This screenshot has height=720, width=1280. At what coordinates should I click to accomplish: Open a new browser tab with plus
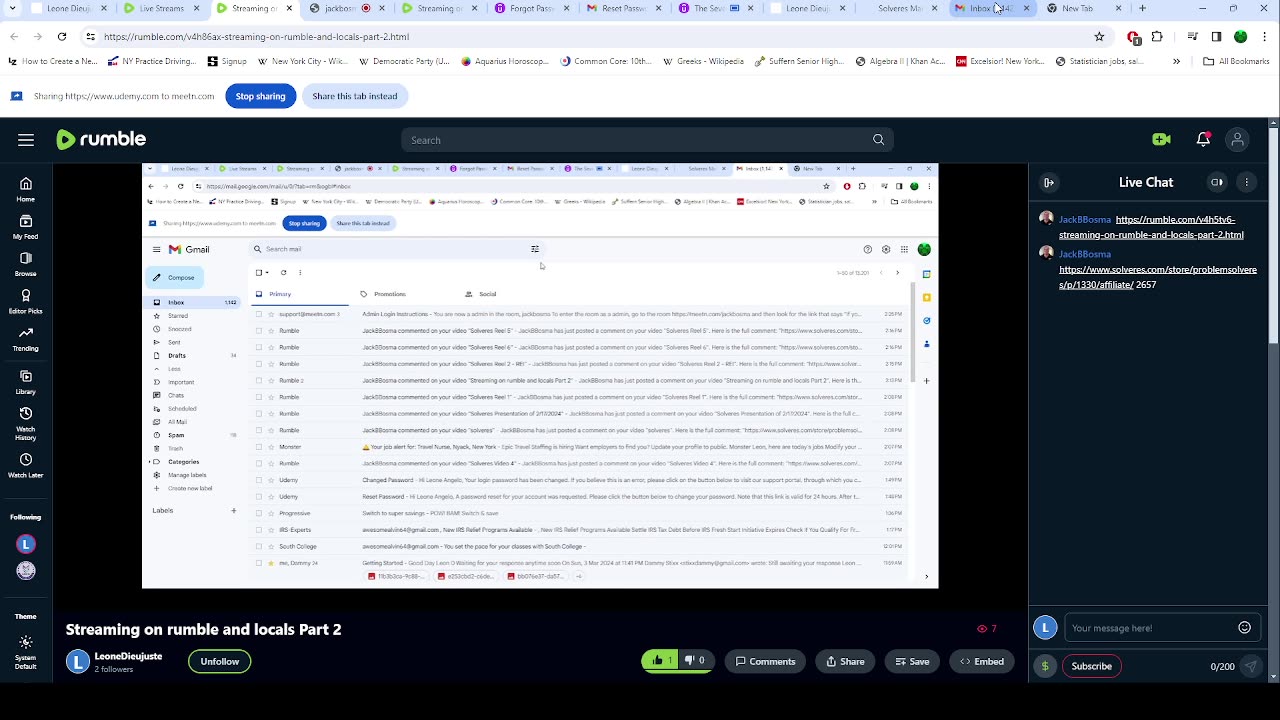tap(1142, 8)
